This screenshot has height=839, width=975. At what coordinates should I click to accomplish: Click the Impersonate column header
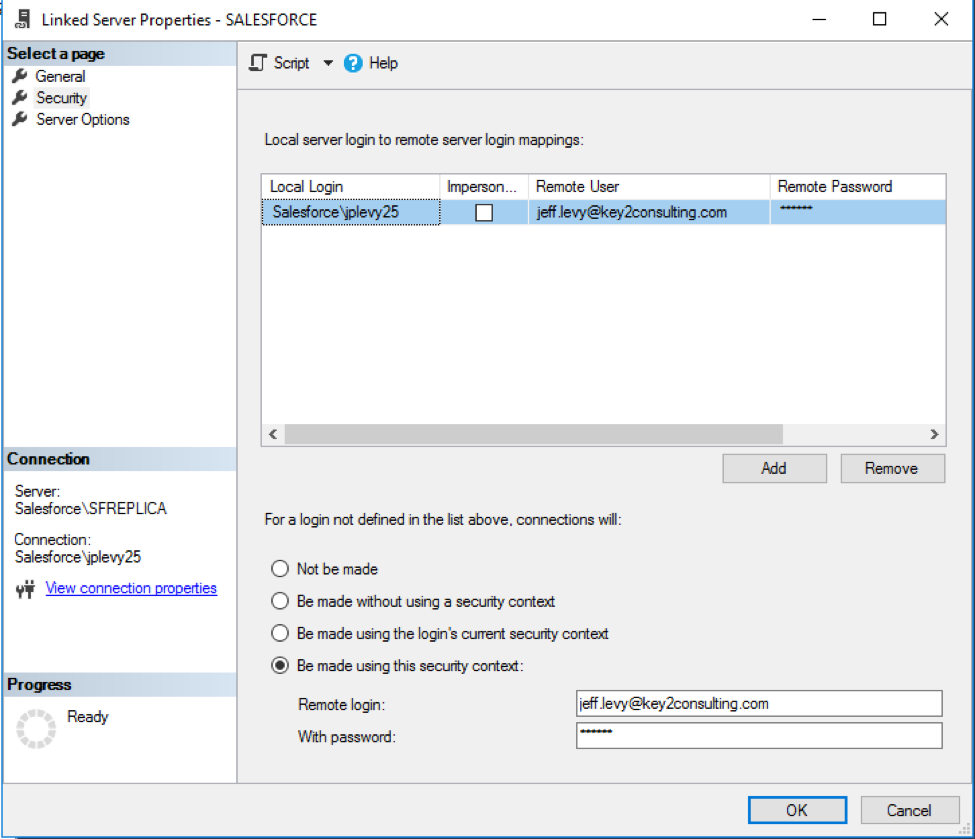(484, 187)
